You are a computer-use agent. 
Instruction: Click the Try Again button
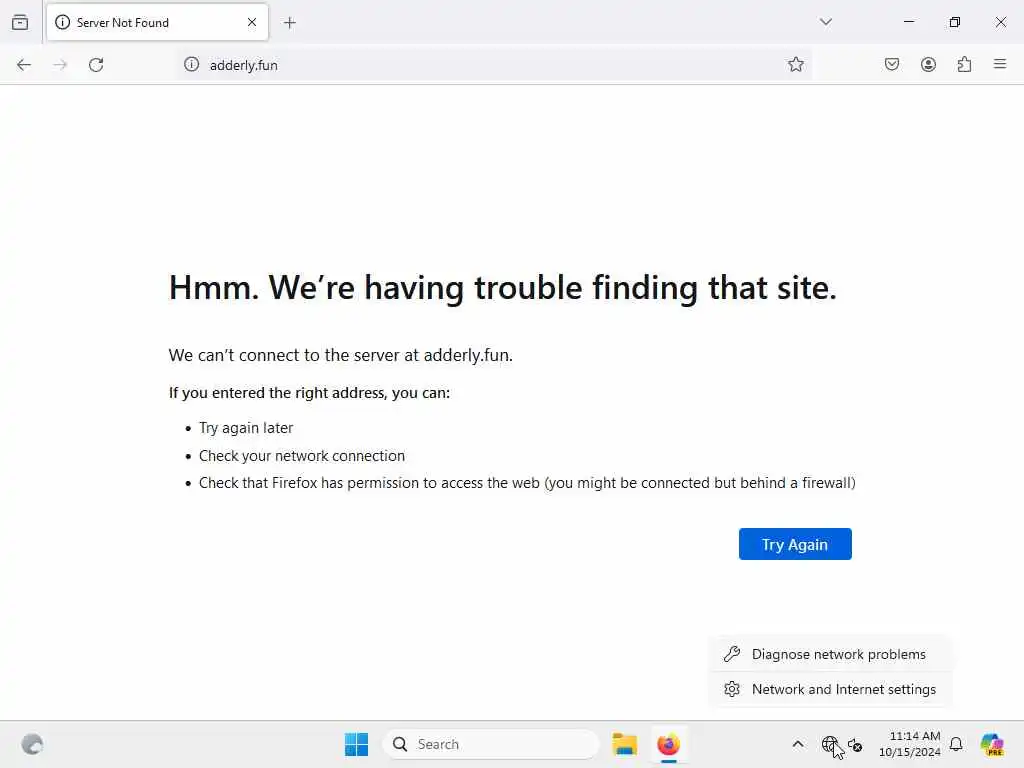[795, 544]
